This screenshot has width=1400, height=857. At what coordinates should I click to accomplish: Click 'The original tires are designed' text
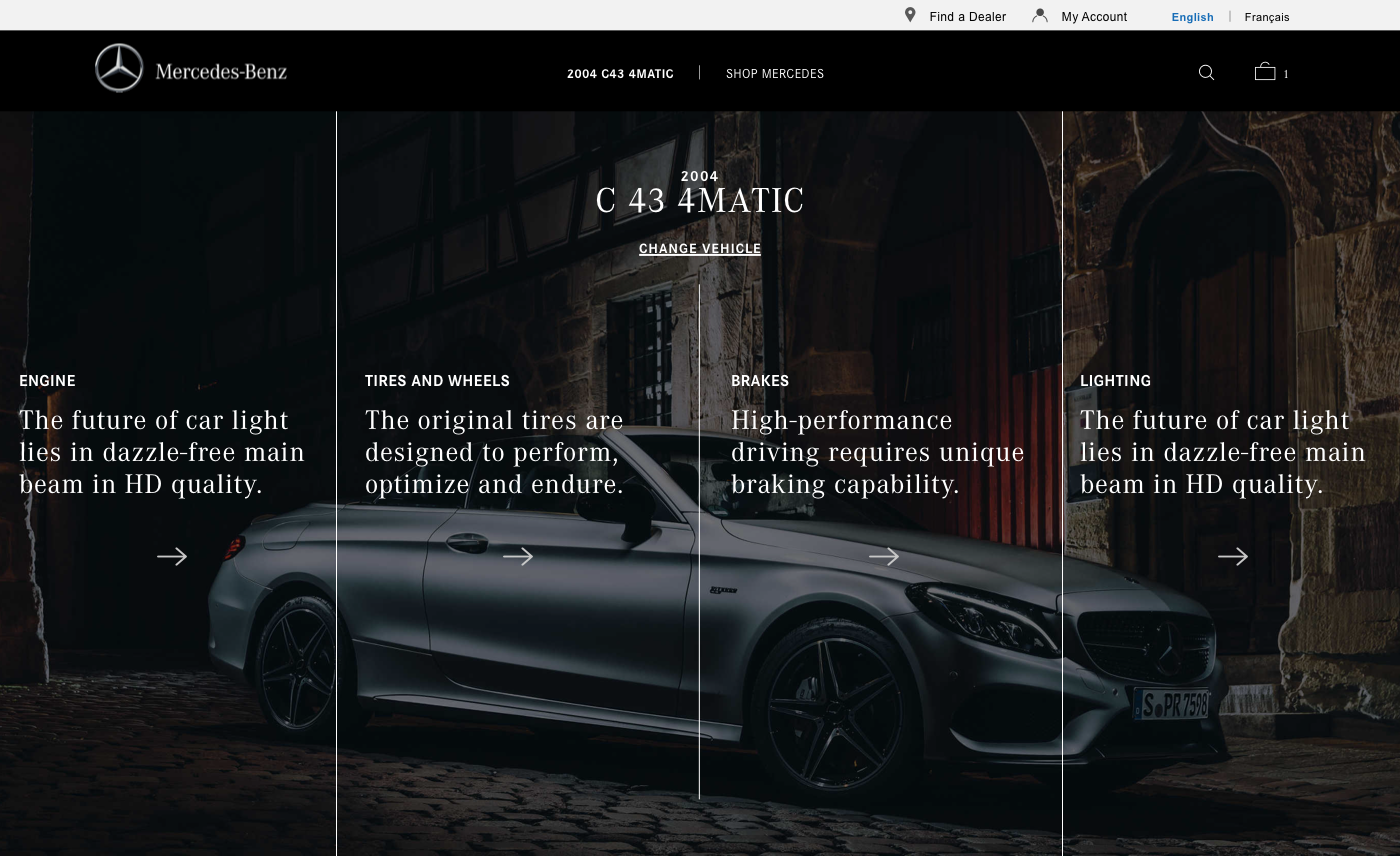point(494,452)
